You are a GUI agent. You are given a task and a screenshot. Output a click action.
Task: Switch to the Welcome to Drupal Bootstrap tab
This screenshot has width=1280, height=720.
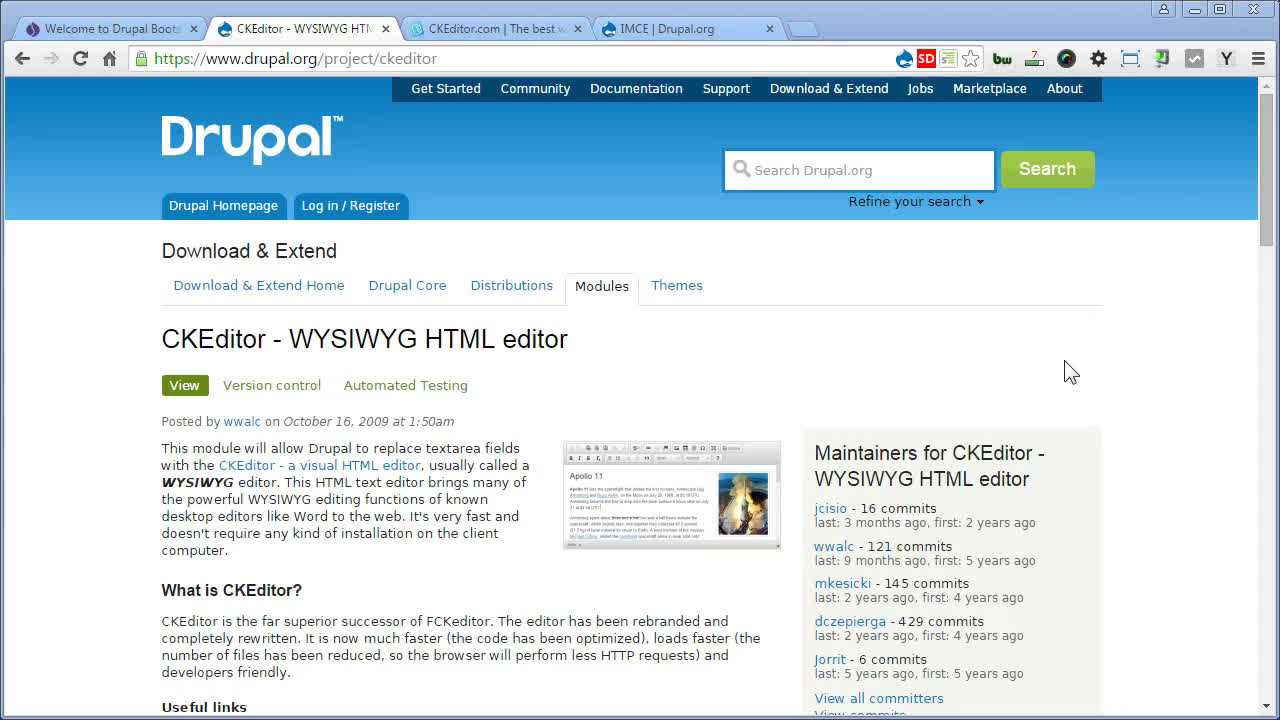(112, 29)
